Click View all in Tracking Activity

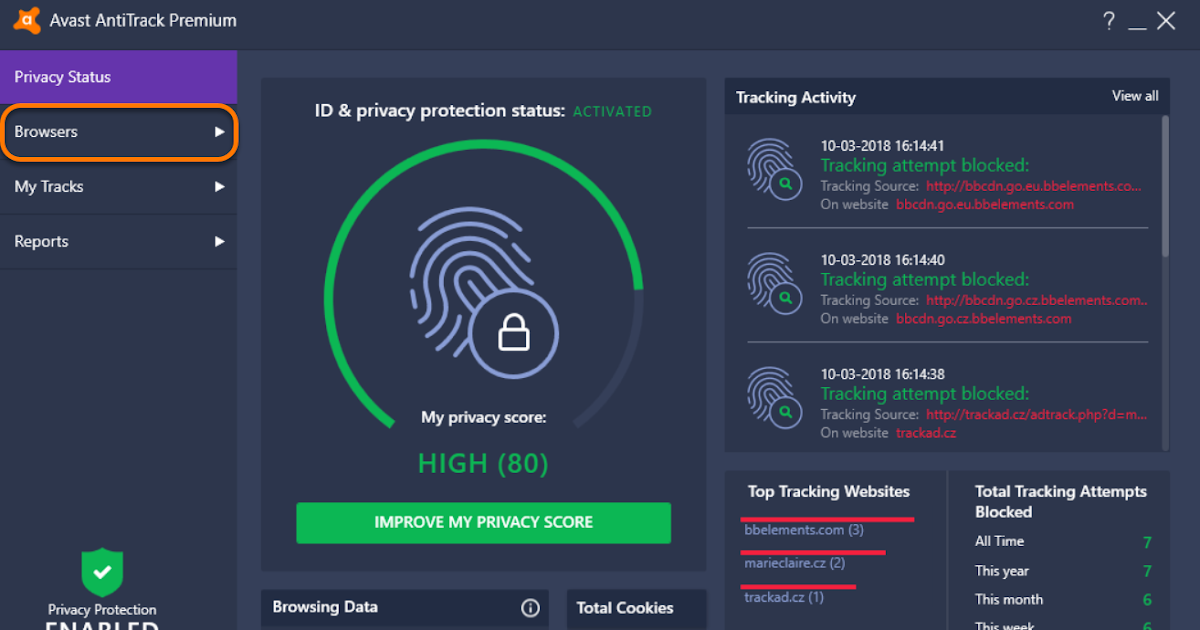point(1135,96)
